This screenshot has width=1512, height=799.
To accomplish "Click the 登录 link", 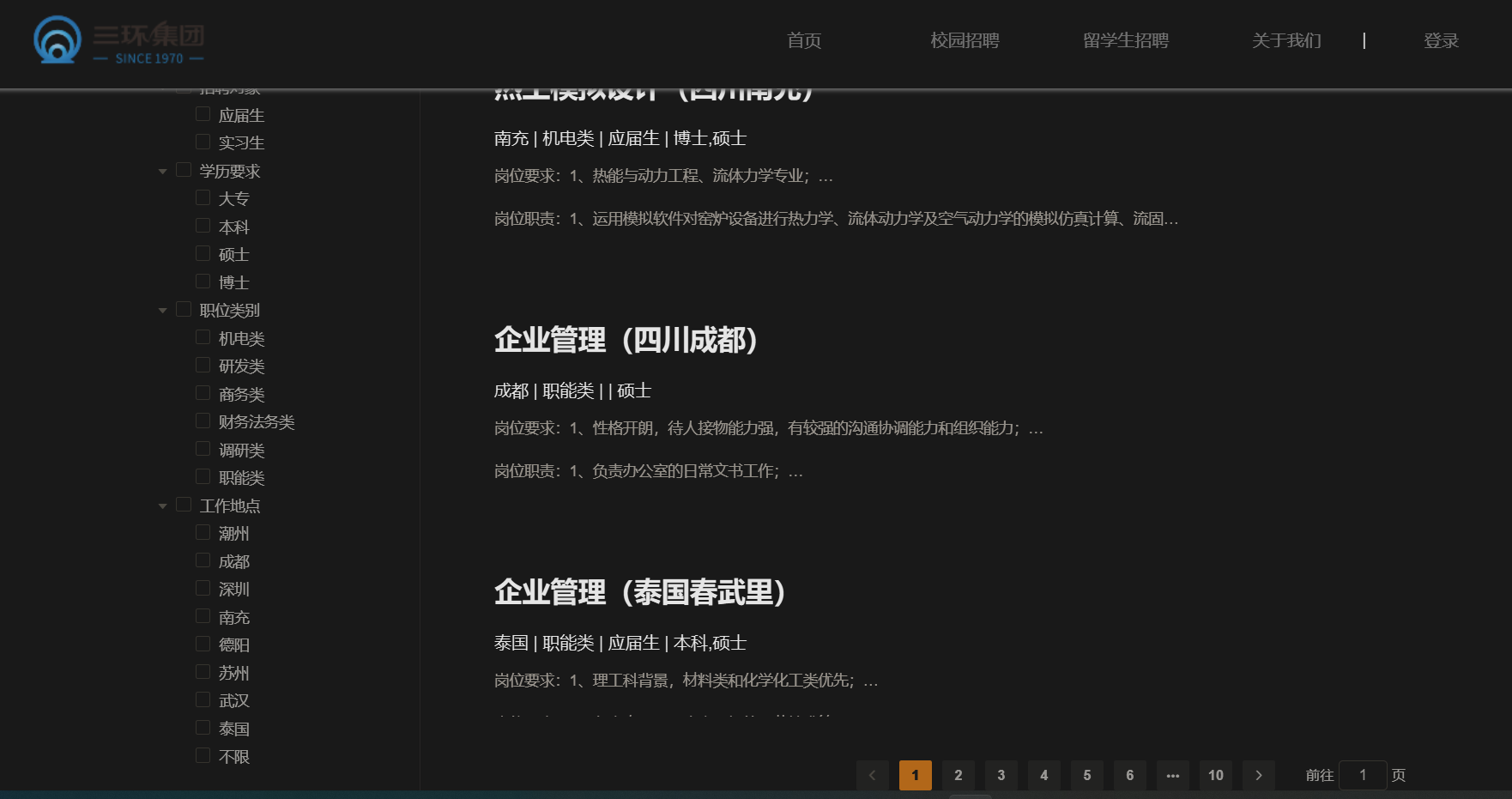I will pyautogui.click(x=1441, y=40).
